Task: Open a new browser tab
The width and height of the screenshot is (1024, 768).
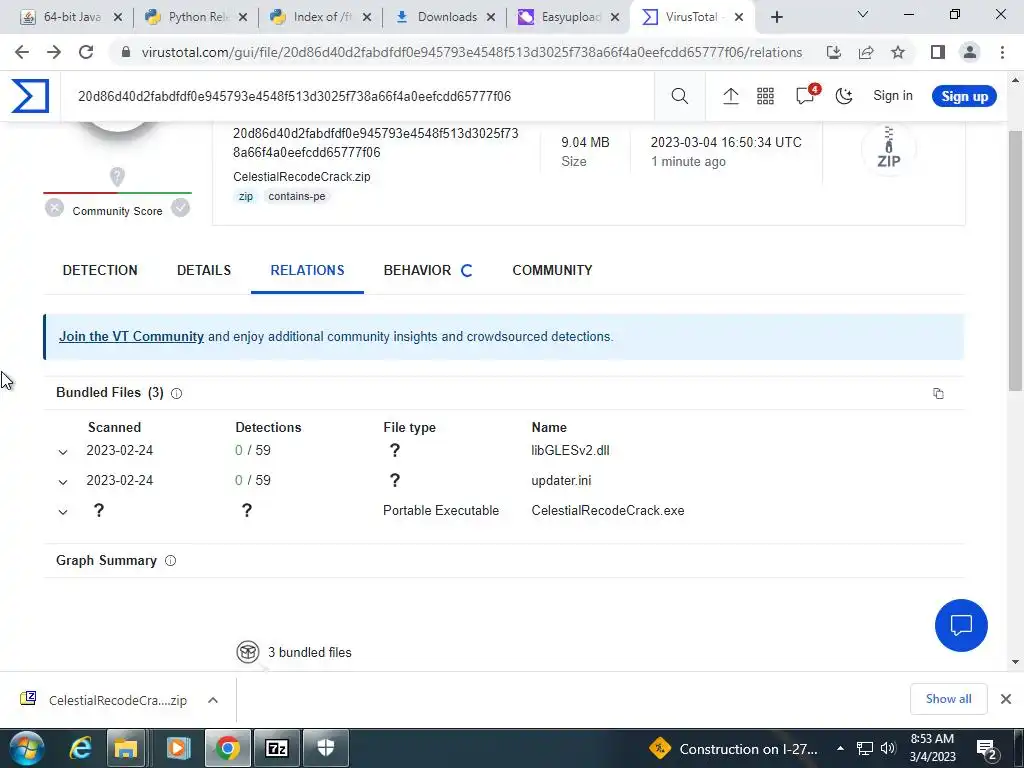Action: [x=776, y=18]
